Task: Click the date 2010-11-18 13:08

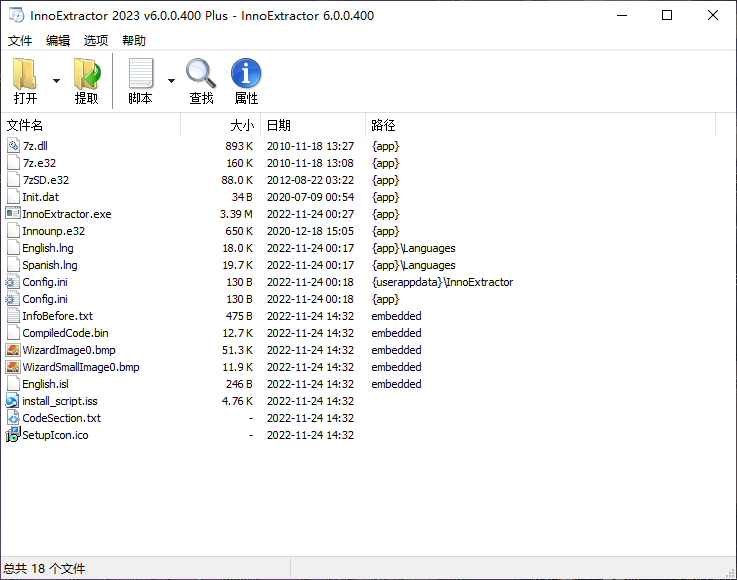Action: click(310, 163)
